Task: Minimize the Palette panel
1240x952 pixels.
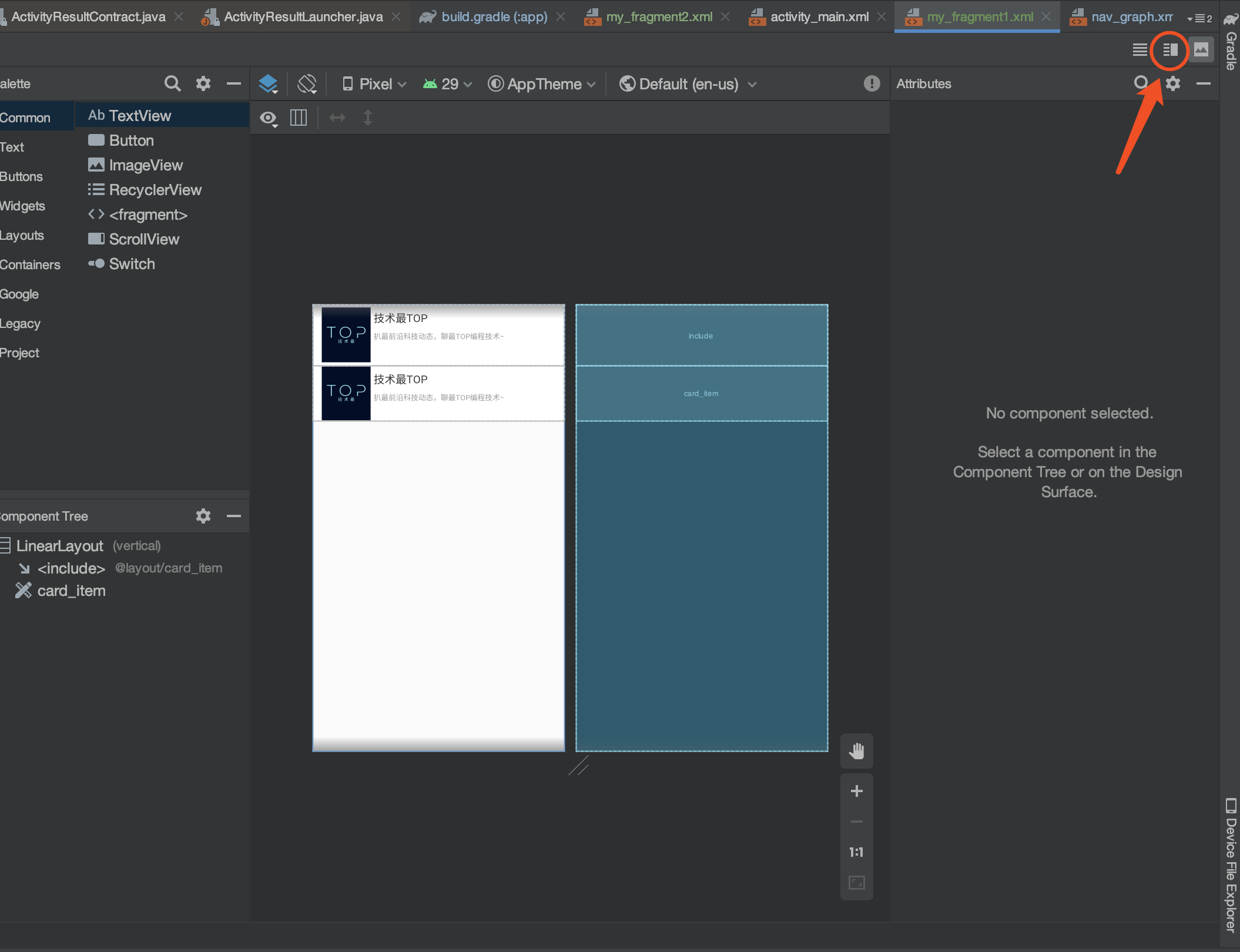Action: [234, 83]
